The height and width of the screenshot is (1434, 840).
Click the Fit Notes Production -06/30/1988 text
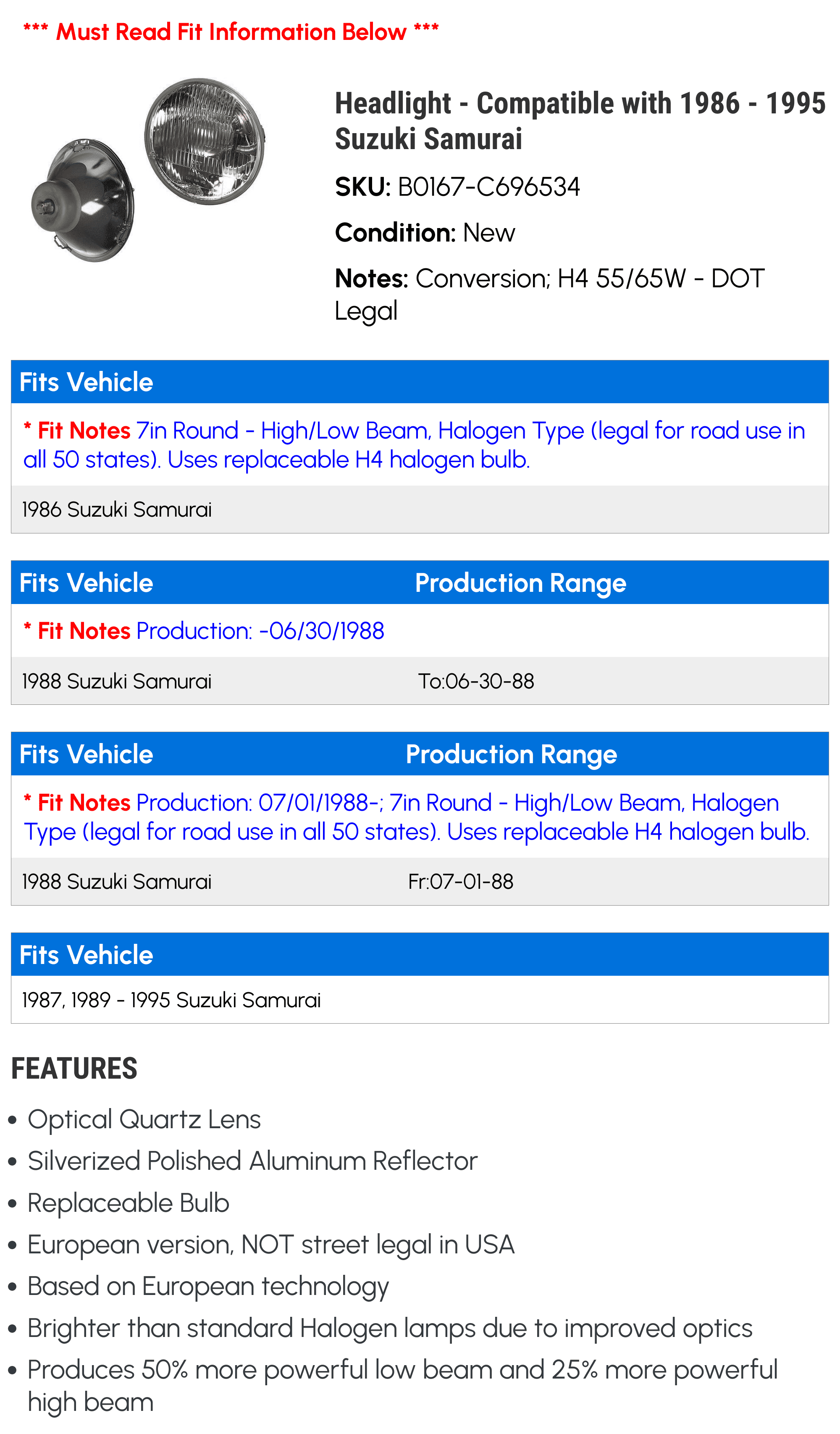pyautogui.click(x=204, y=631)
